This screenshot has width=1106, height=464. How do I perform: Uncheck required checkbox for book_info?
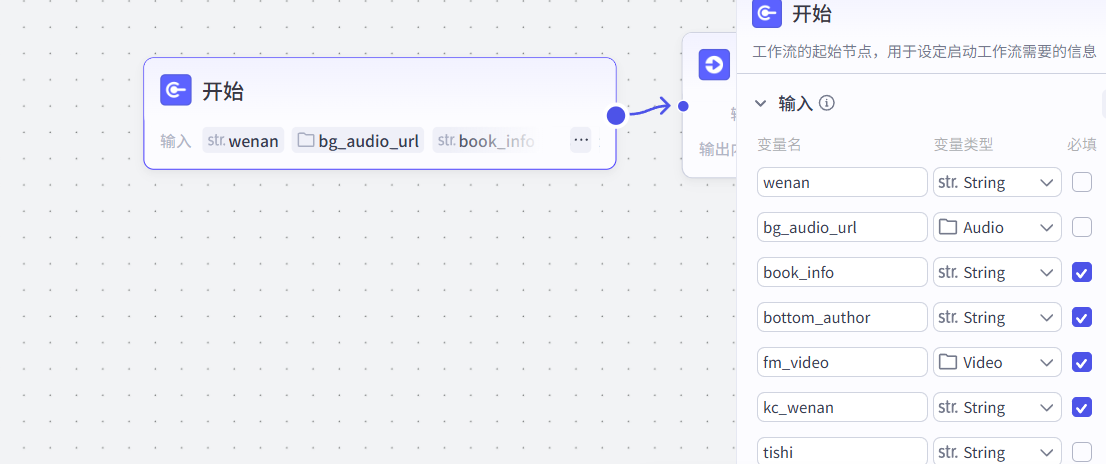[1081, 272]
